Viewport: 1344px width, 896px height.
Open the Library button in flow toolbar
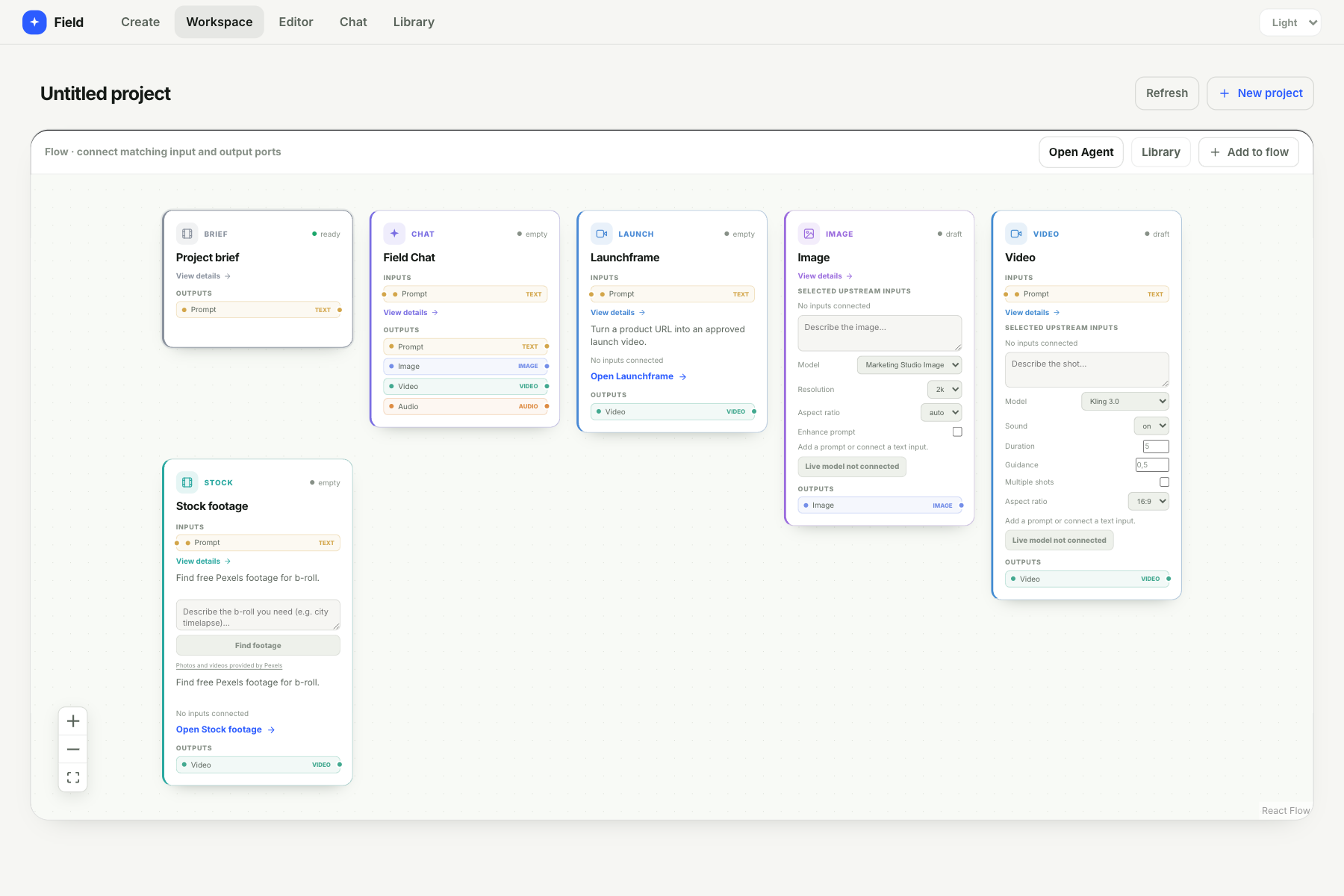1161,152
